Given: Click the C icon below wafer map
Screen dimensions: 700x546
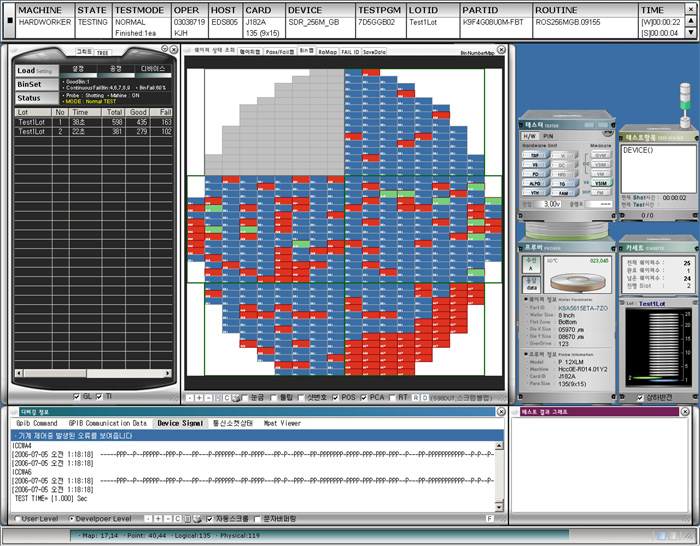Looking at the screenshot, I should click(x=227, y=398).
